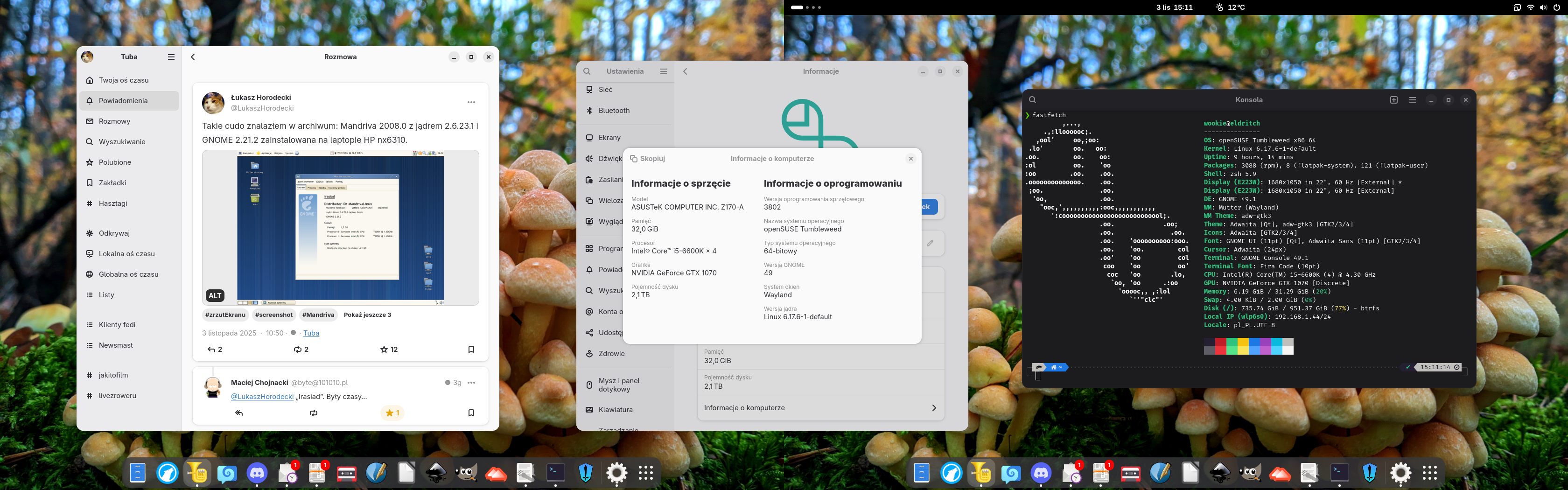
Task: Open search in the Konsola header
Action: pos(1032,100)
